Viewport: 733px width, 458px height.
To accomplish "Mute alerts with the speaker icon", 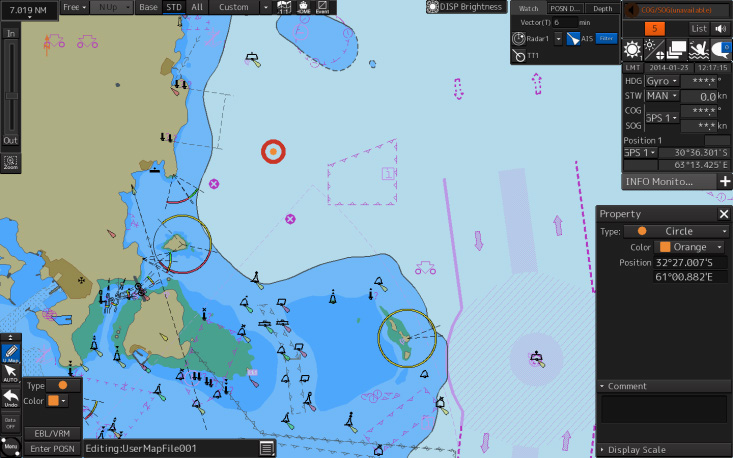I will [720, 29].
